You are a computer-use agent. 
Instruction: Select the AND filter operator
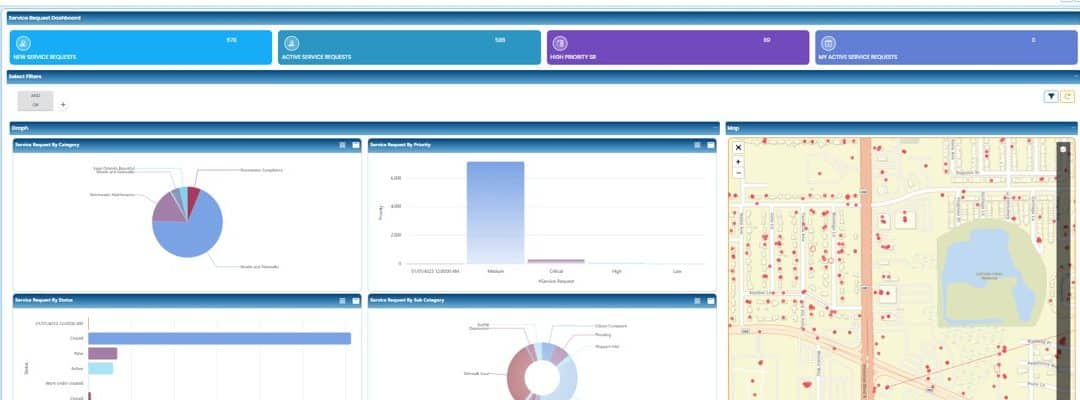coord(35,95)
